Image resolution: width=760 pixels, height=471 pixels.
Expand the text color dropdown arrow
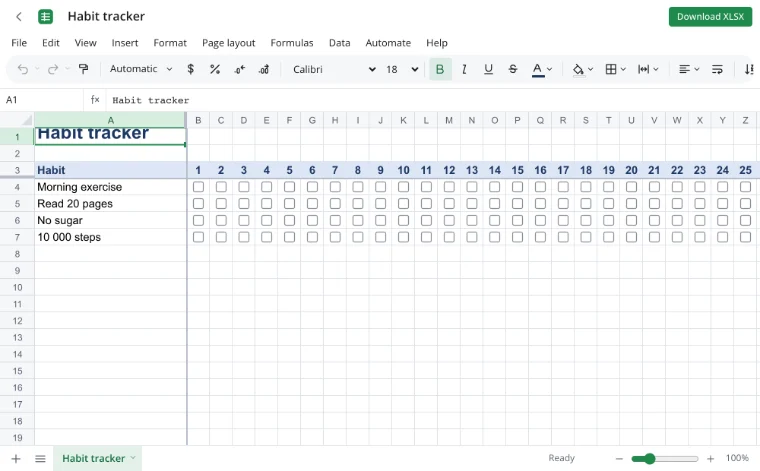pos(550,69)
